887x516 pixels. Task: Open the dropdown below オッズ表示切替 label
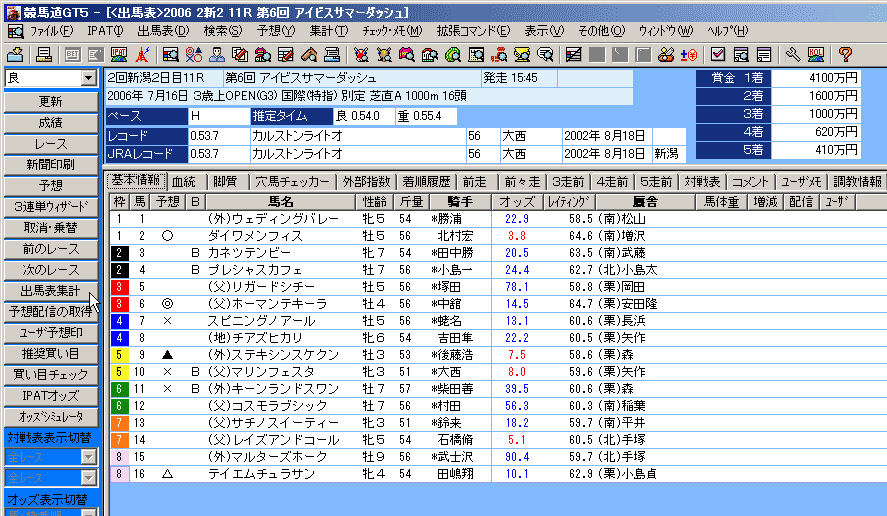(x=87, y=512)
